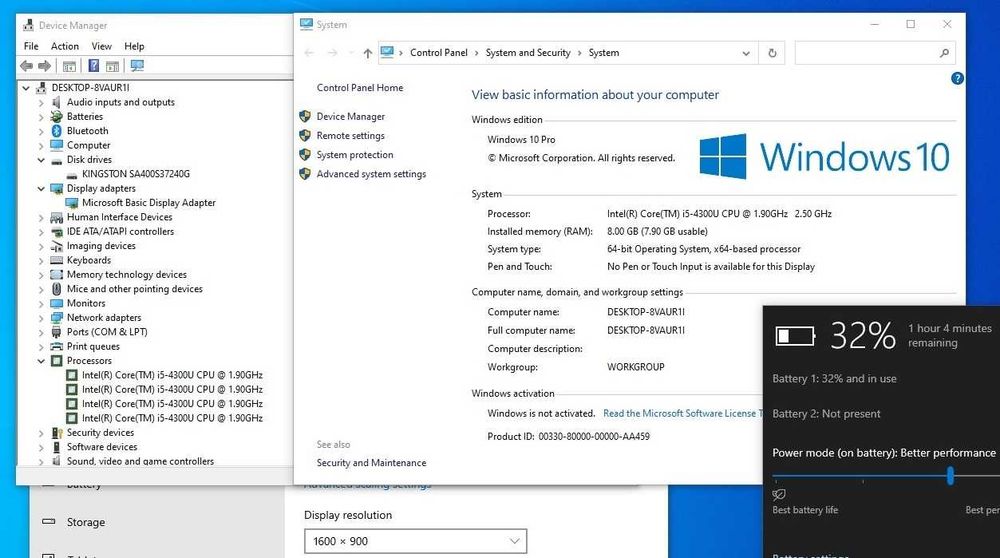Click Read the Microsoft Software License link

(682, 413)
